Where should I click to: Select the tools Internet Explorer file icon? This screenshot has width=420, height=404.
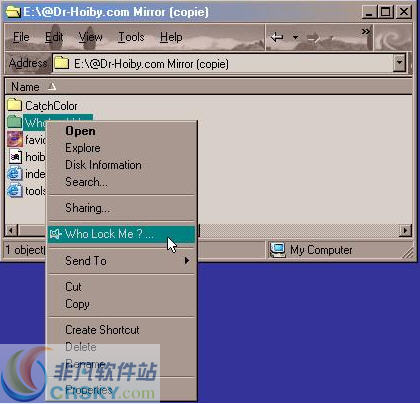click(x=15, y=191)
